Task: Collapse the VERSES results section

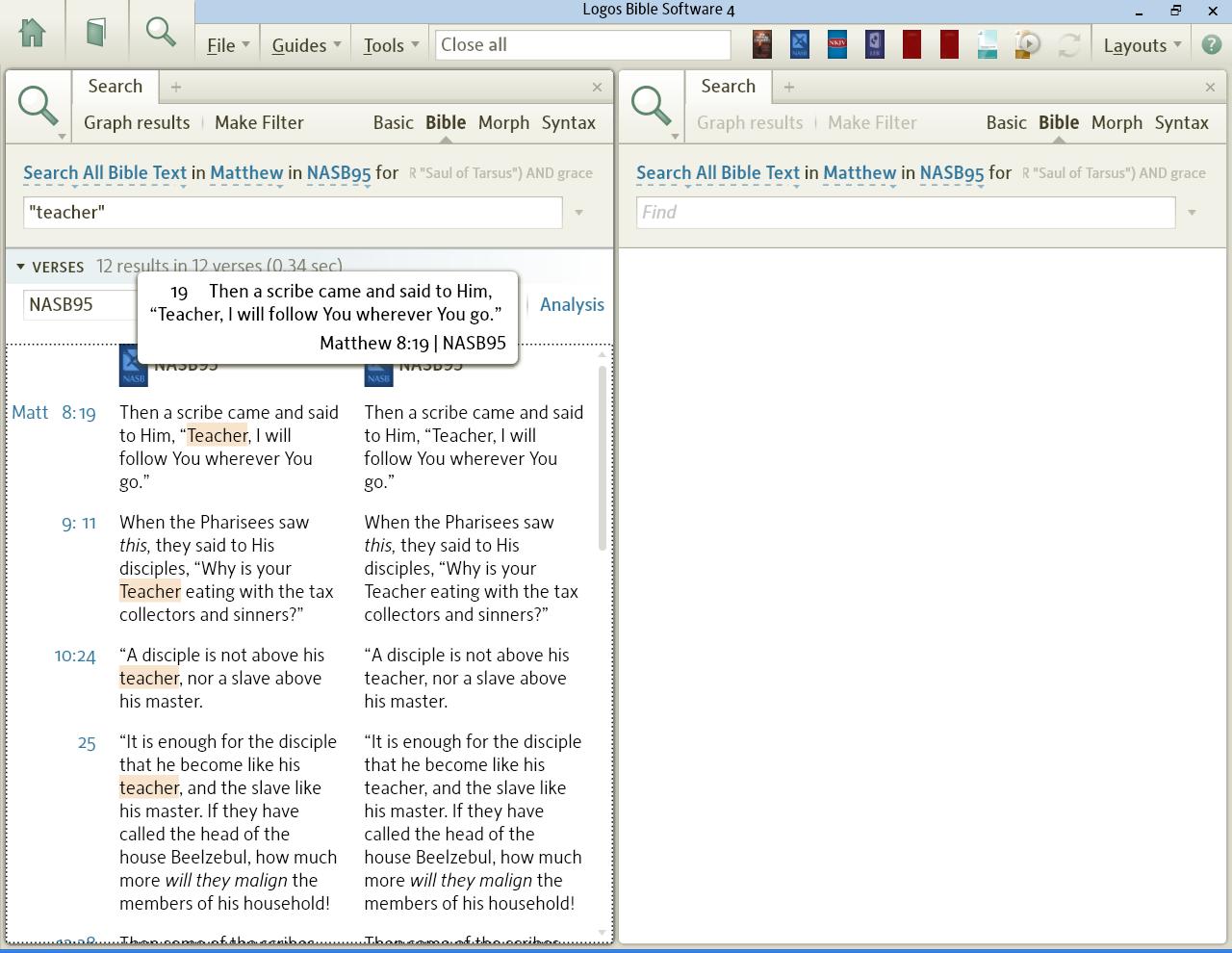Action: tap(20, 267)
